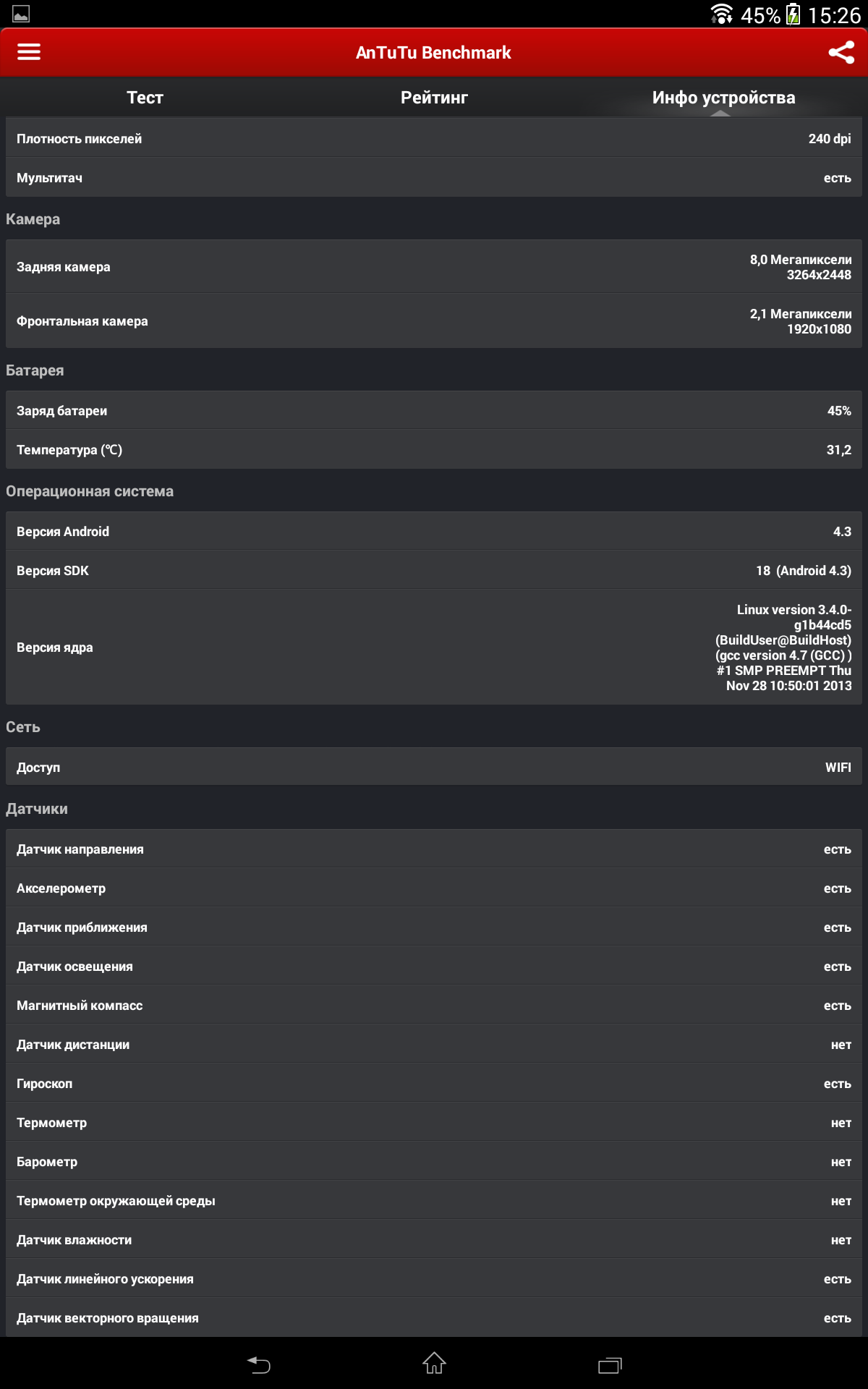The height and width of the screenshot is (1389, 868).
Task: Tap the image notification icon in status bar
Action: click(21, 14)
